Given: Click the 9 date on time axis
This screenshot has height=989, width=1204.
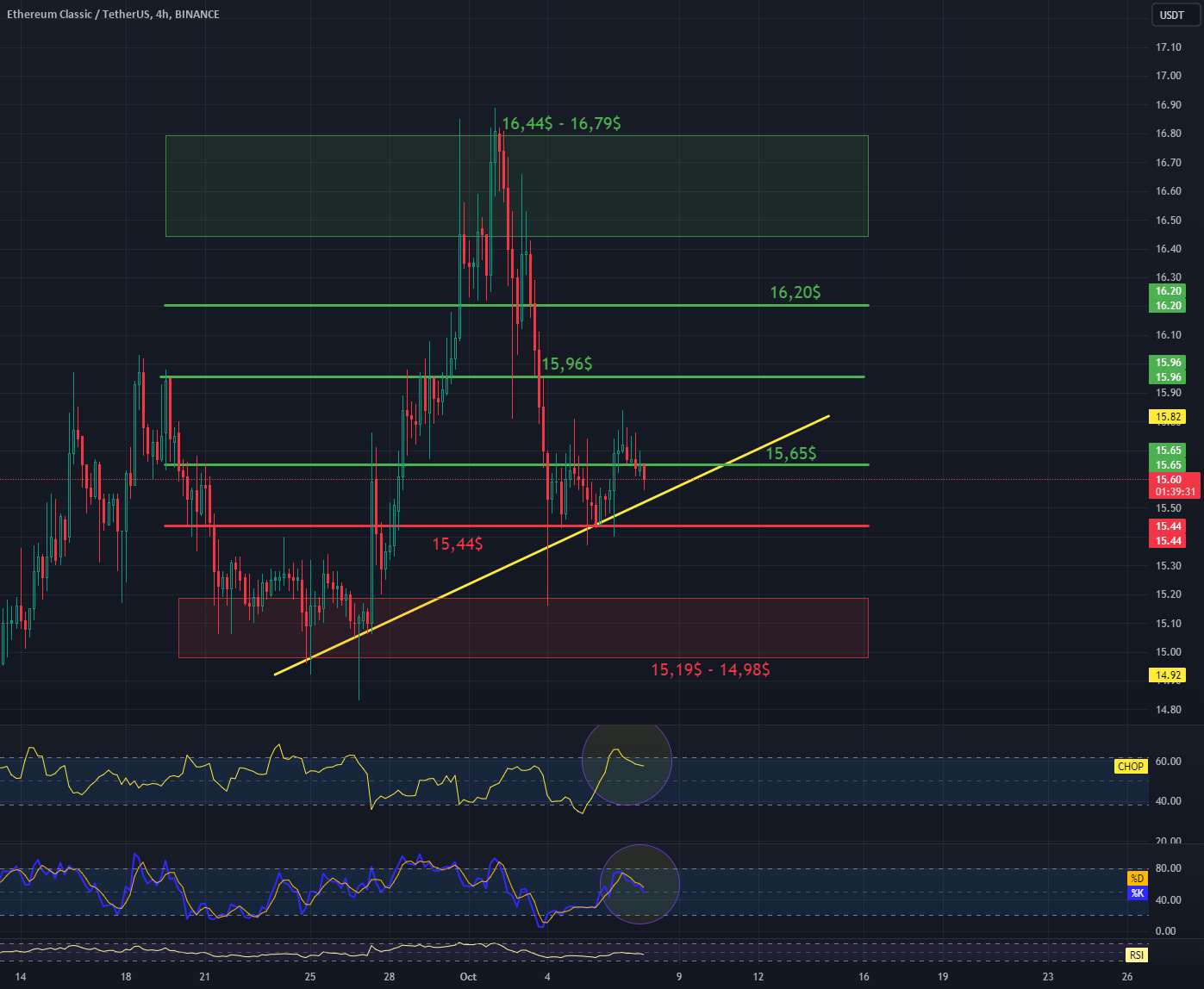Looking at the screenshot, I should coord(679,977).
